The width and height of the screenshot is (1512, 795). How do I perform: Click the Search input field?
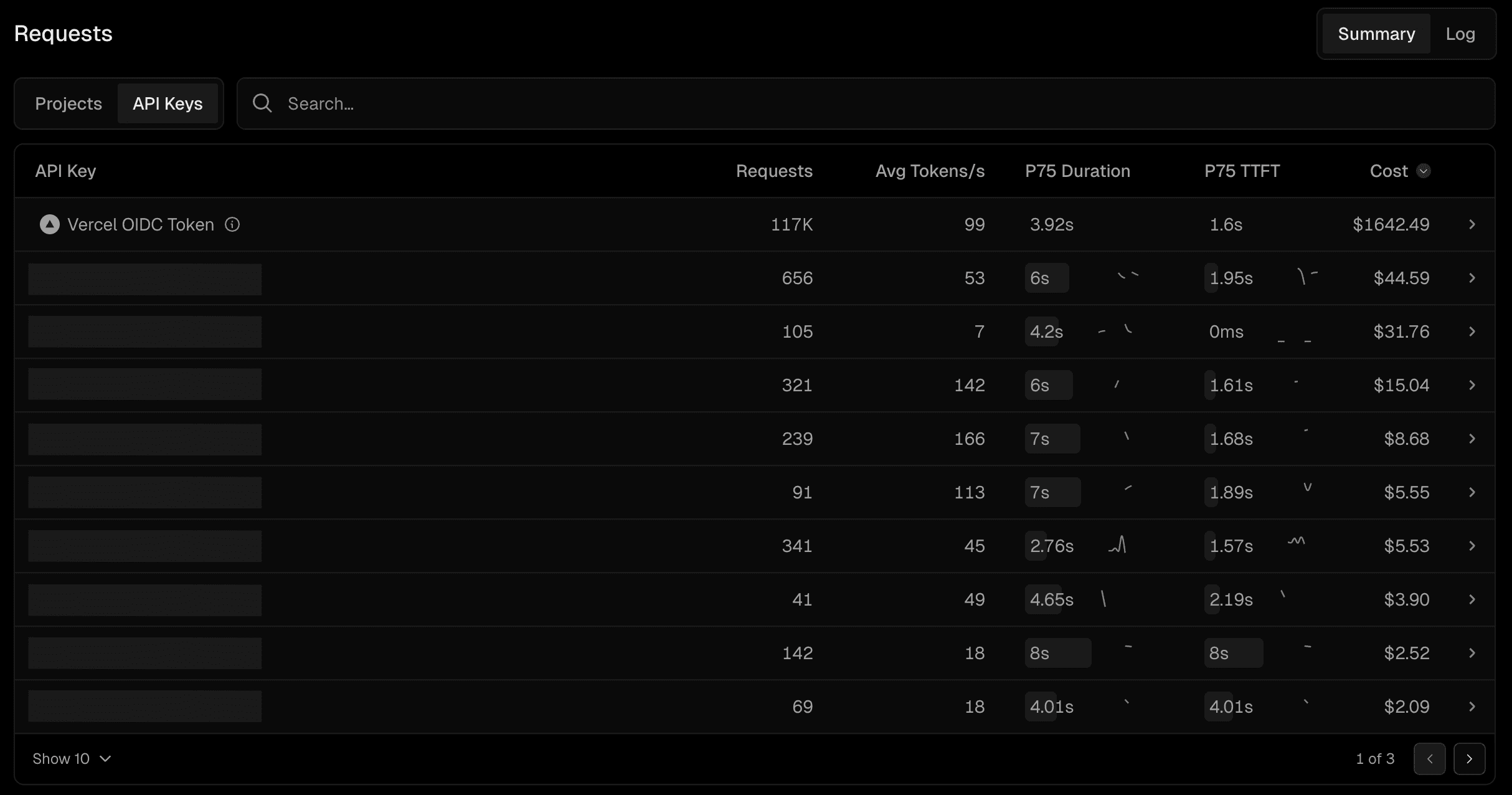point(872,103)
